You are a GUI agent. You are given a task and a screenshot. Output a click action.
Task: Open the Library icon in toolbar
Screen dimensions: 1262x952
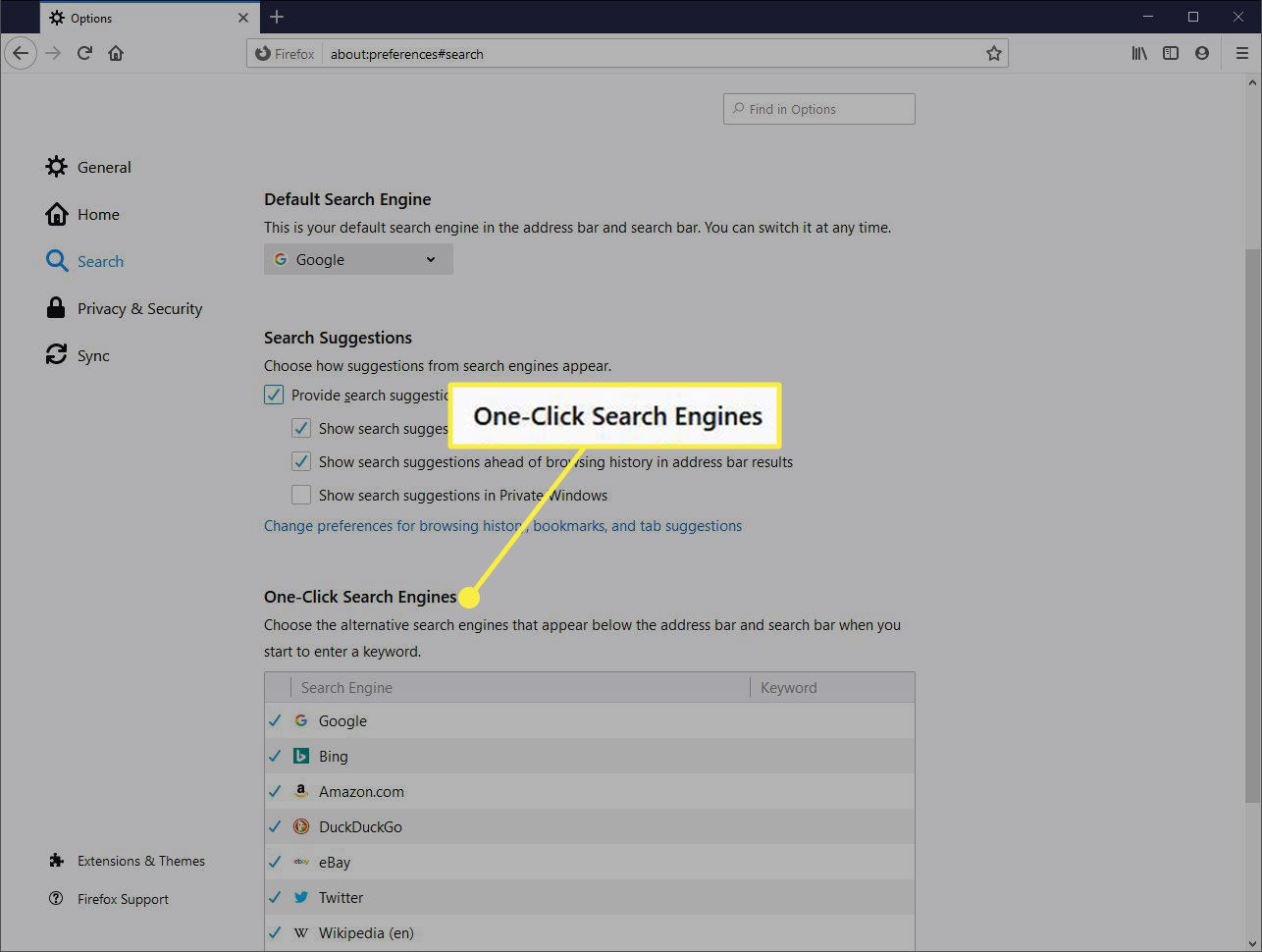click(1139, 53)
